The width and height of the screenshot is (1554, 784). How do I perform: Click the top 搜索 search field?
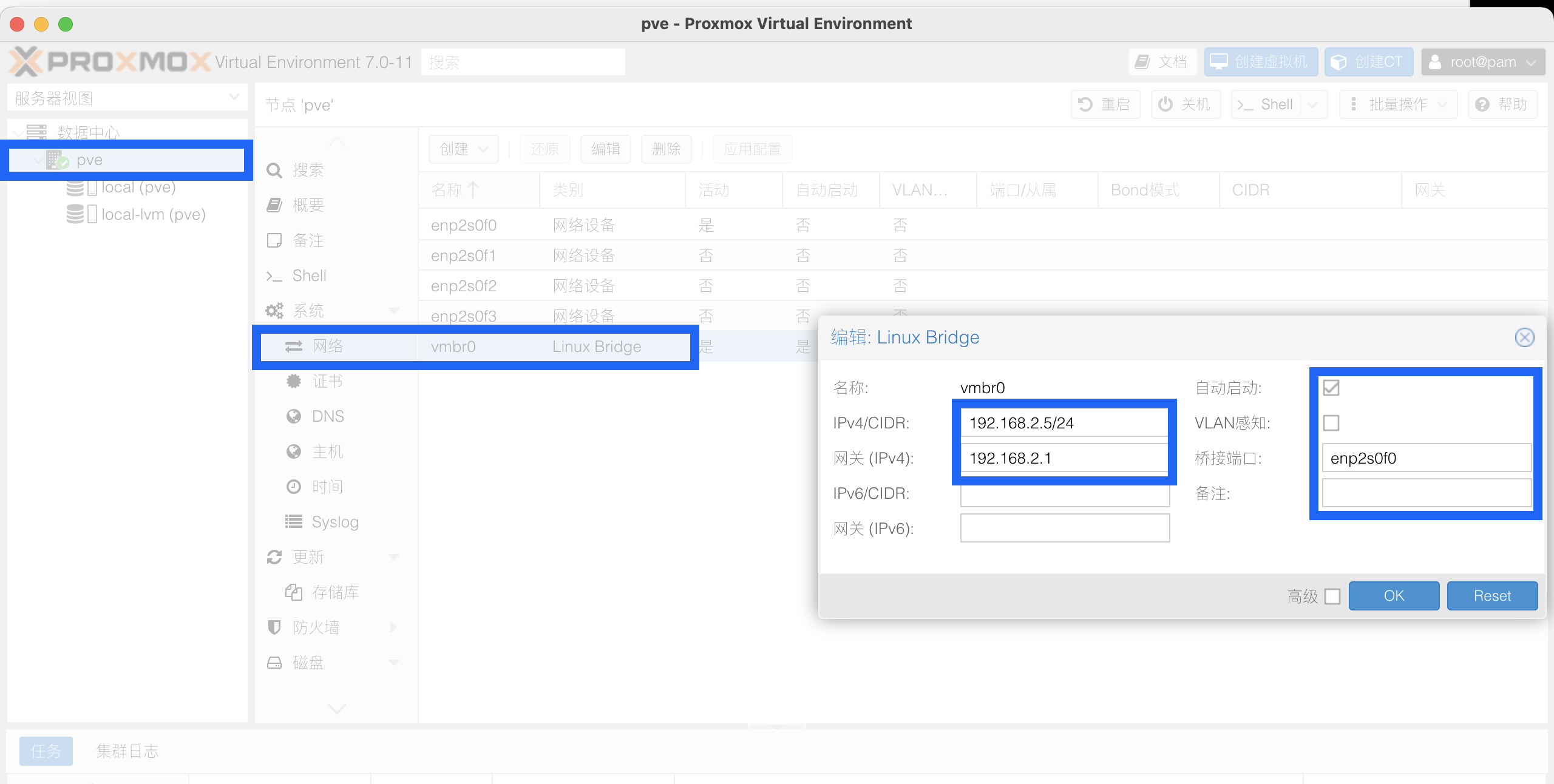[523, 62]
